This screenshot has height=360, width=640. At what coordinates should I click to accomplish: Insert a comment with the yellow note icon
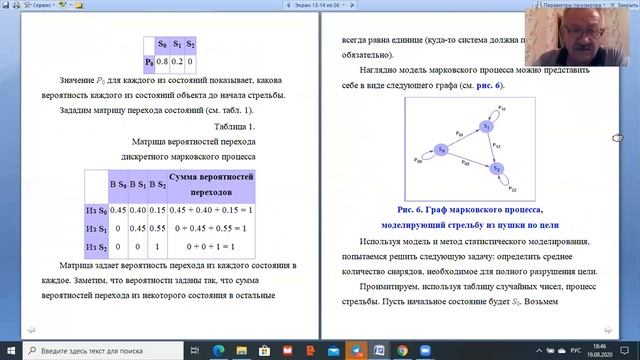79,5
